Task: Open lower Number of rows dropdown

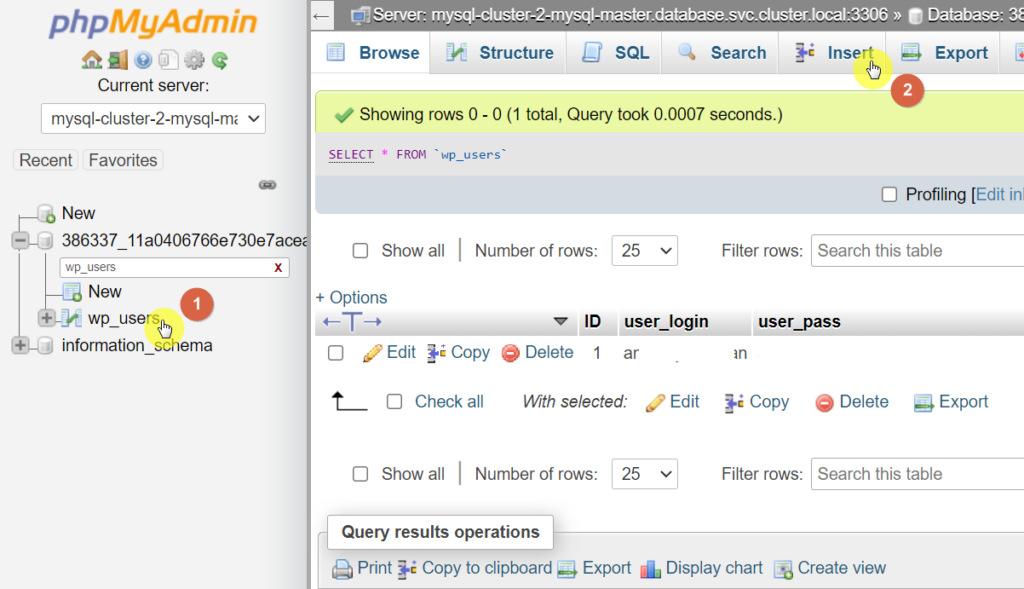Action: coord(645,474)
